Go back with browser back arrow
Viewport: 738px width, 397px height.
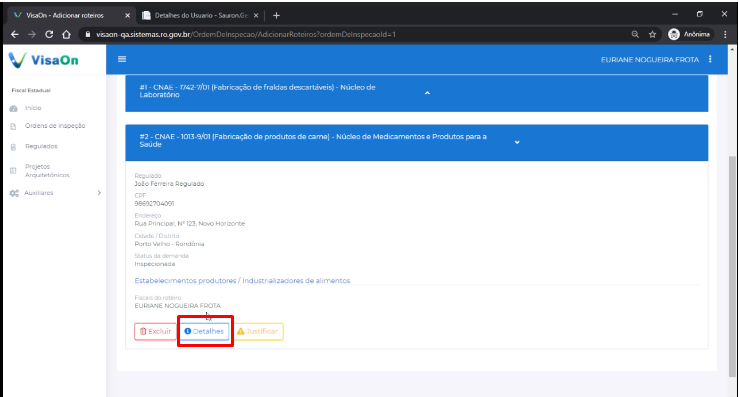15,34
